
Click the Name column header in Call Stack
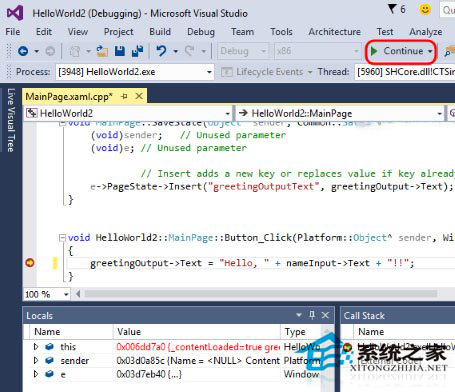[371, 332]
